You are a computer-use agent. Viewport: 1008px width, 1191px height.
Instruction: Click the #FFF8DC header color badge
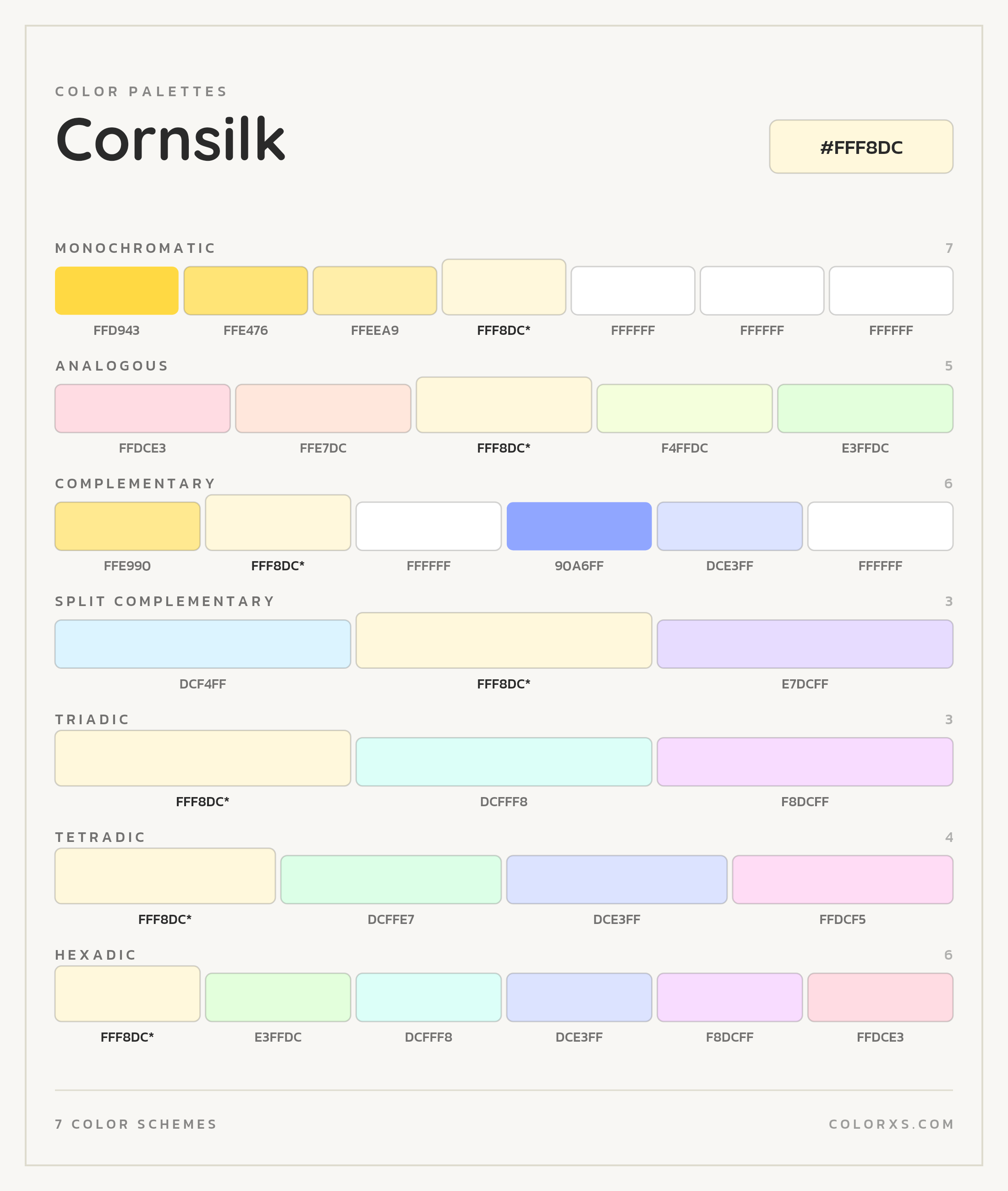coord(861,147)
